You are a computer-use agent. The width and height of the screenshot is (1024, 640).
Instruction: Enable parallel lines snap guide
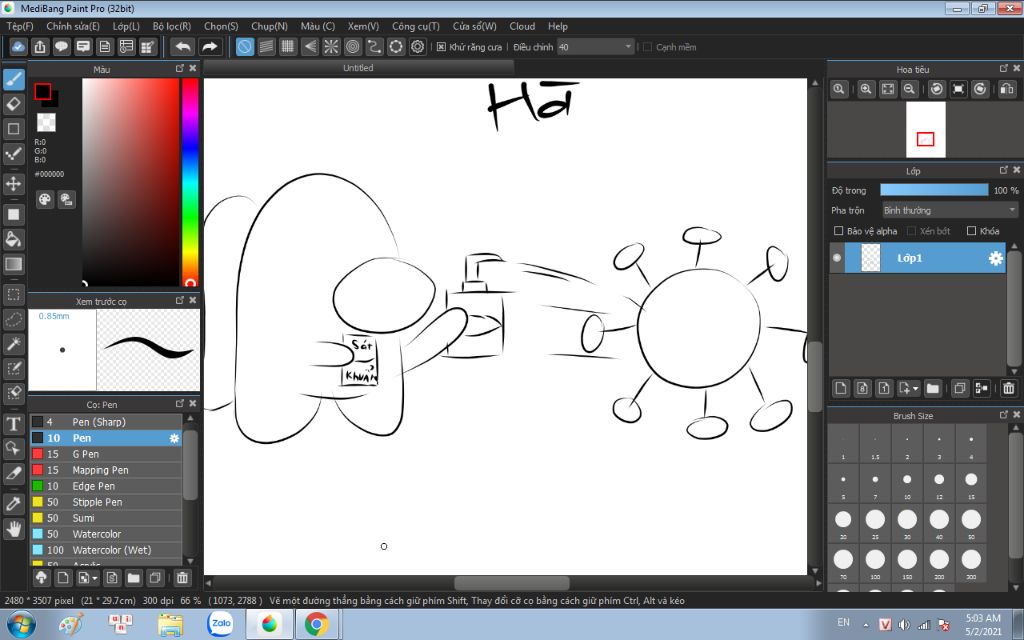266,47
